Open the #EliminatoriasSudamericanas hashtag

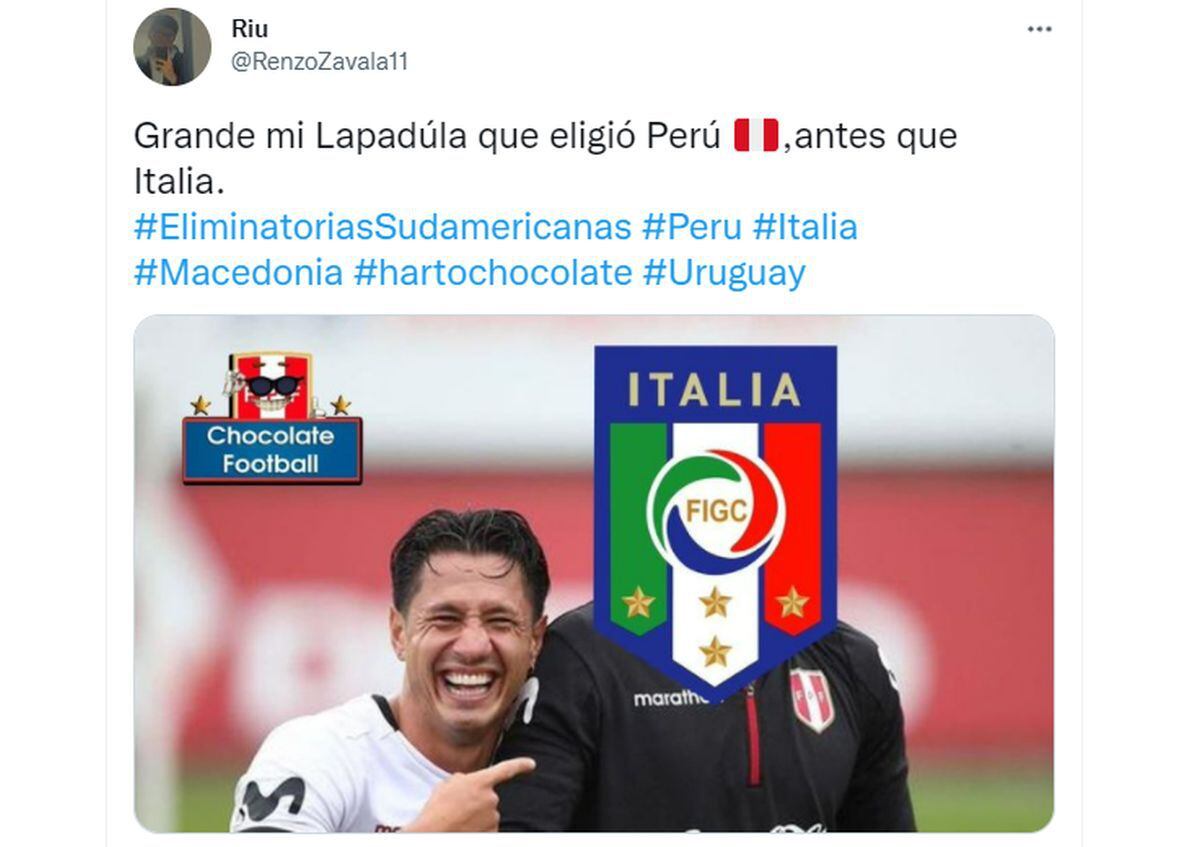click(x=382, y=227)
